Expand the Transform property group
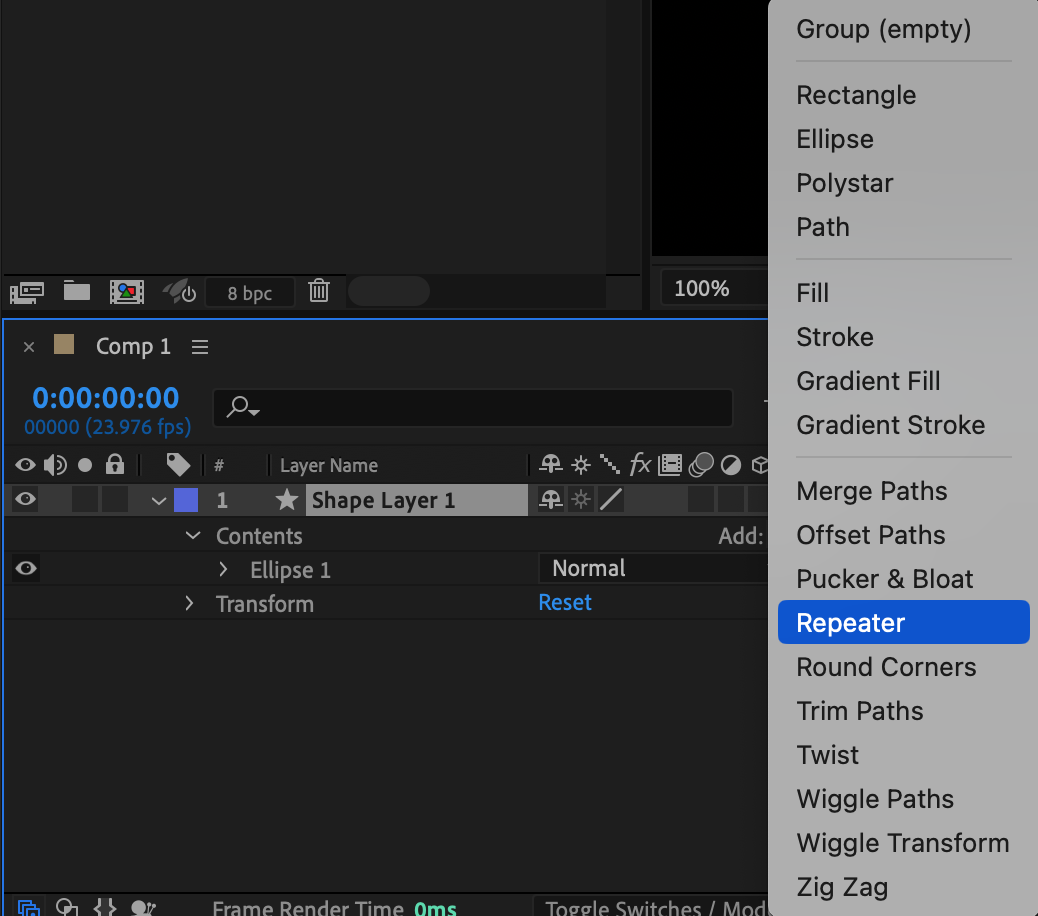The image size is (1038, 916). tap(189, 604)
